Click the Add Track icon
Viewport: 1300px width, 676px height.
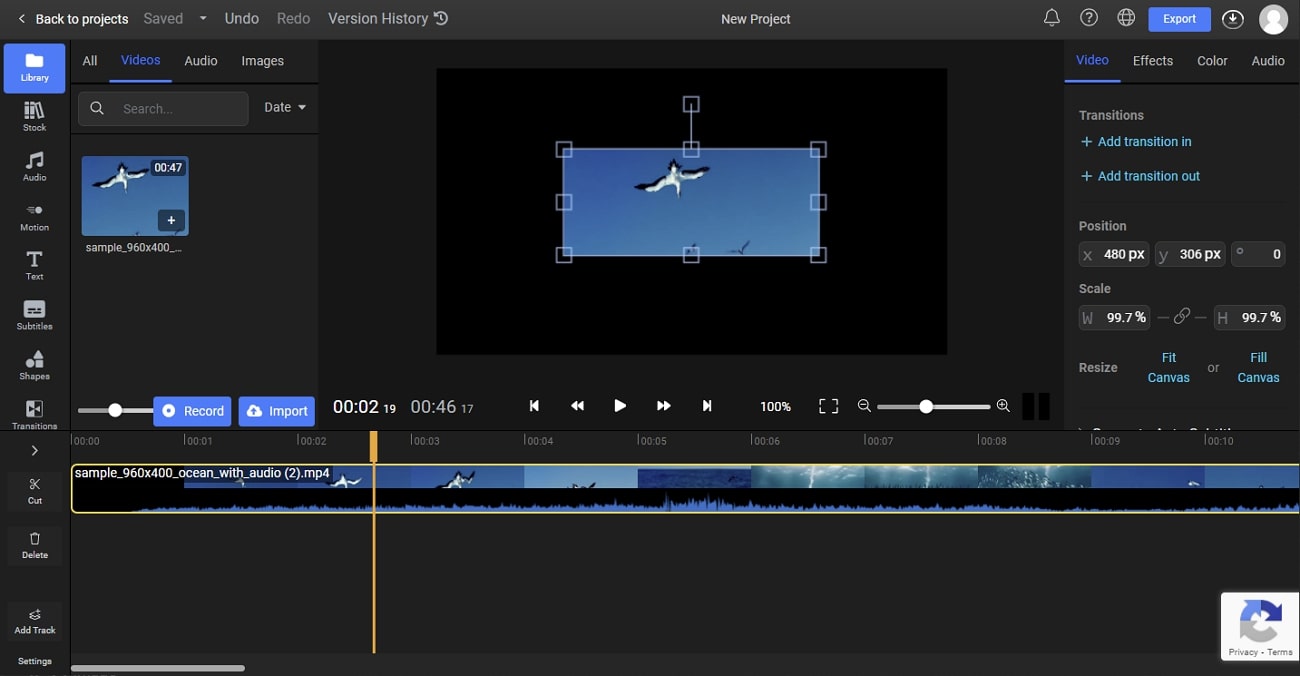coord(35,621)
